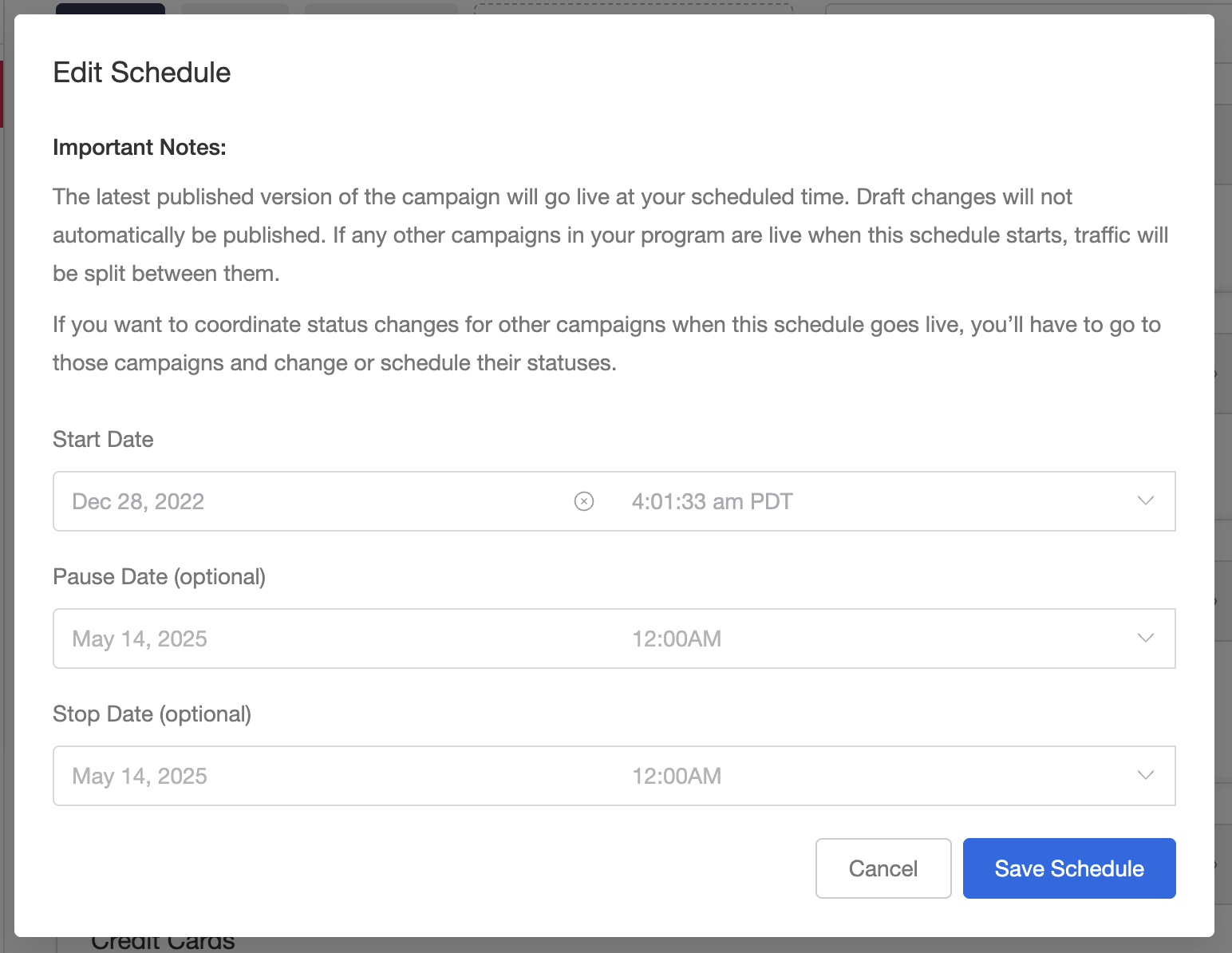Save the schedule with Save Schedule
1232x953 pixels.
coord(1069,868)
